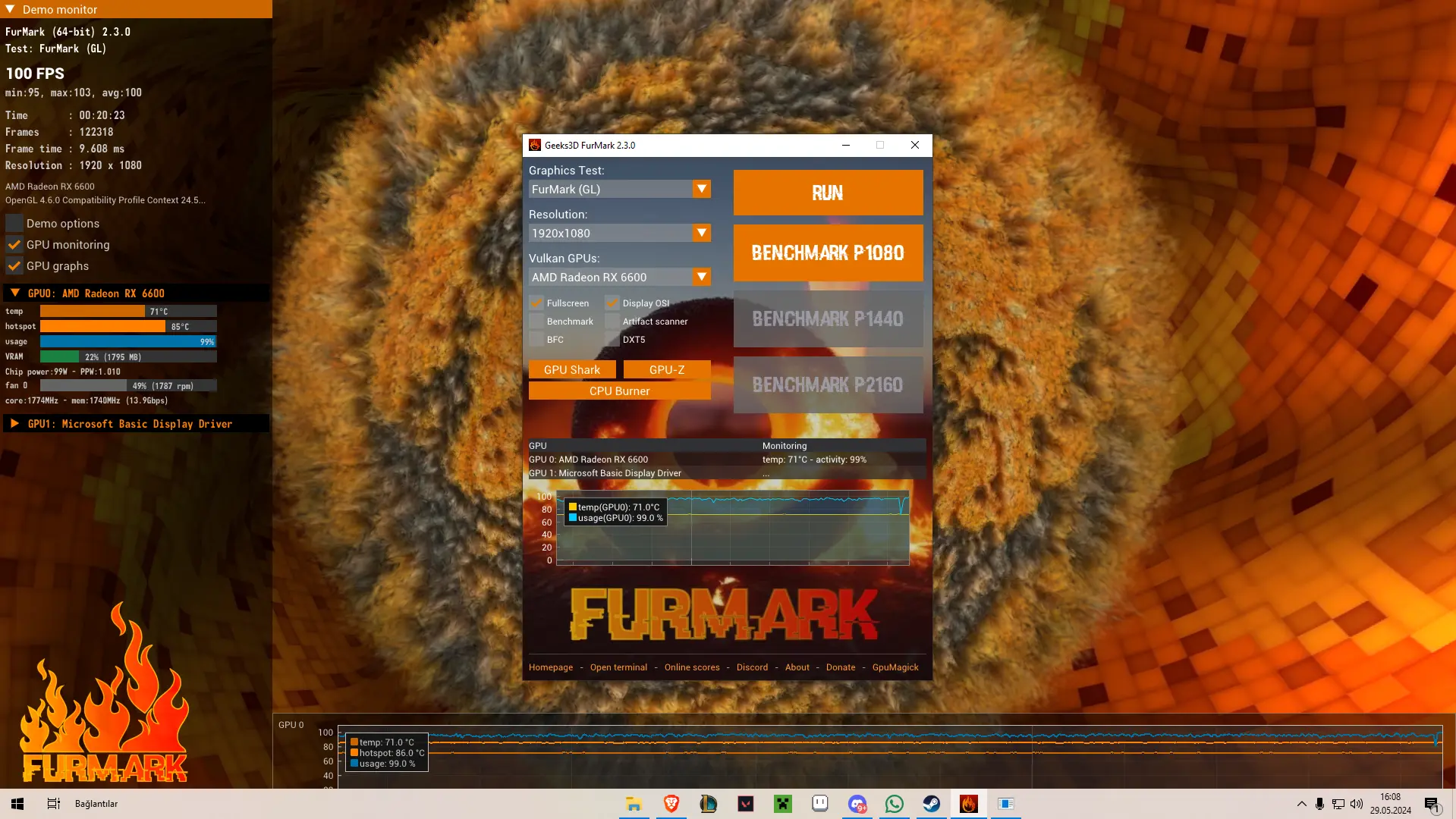Select GPU 1: Microsoft Basic Display Driver row

(x=727, y=473)
